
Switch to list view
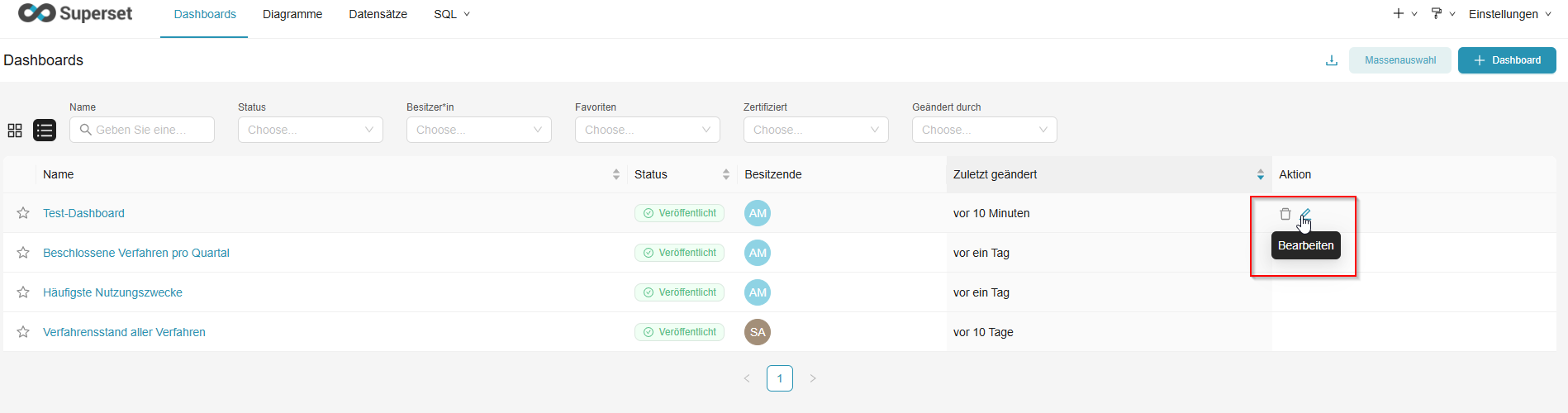(45, 131)
